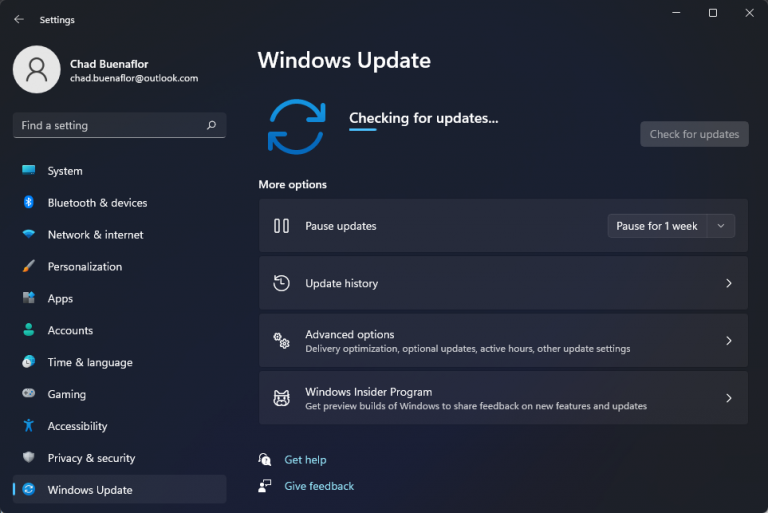Open Advanced options via its chevron
Image resolution: width=768 pixels, height=513 pixels.
[x=729, y=341]
